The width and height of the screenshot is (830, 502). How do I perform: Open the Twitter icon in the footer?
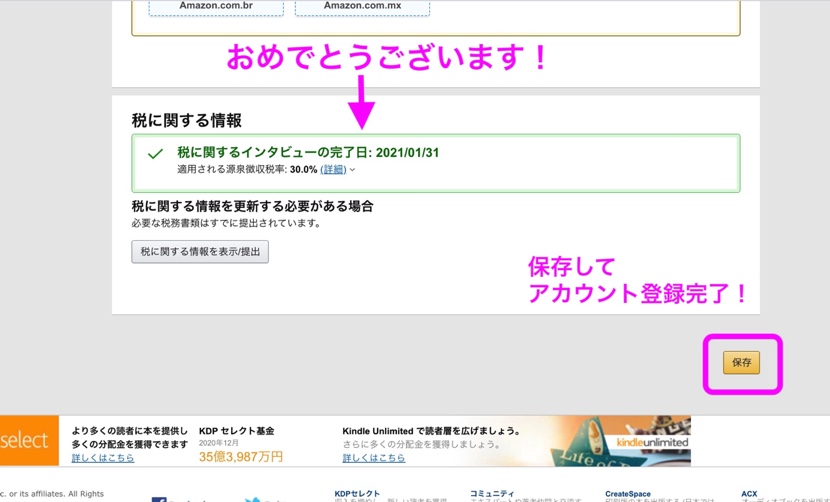click(x=254, y=499)
